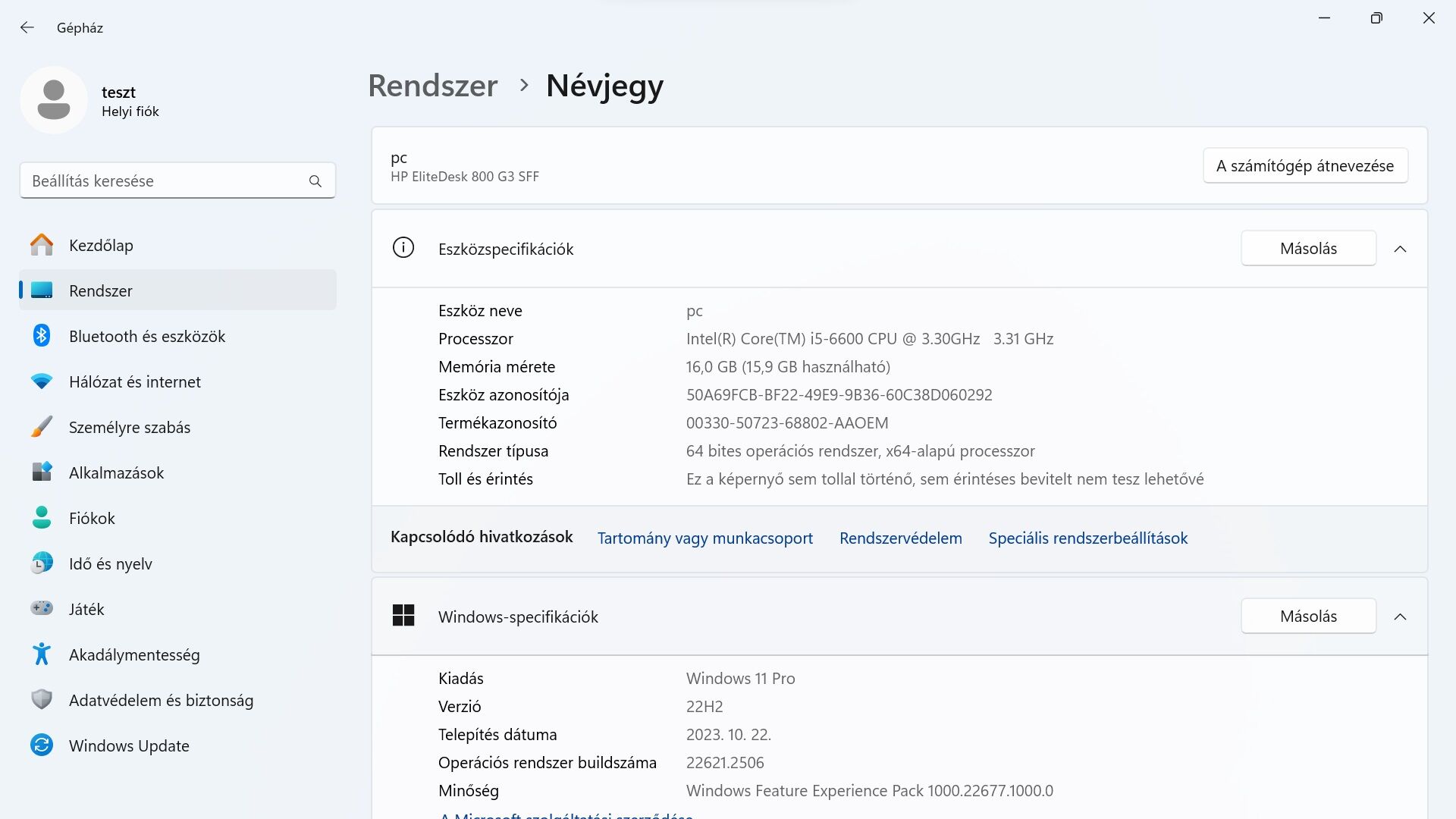Click the teszt Helyi fiók account name
Screen dimensions: 1456x819
tap(130, 102)
